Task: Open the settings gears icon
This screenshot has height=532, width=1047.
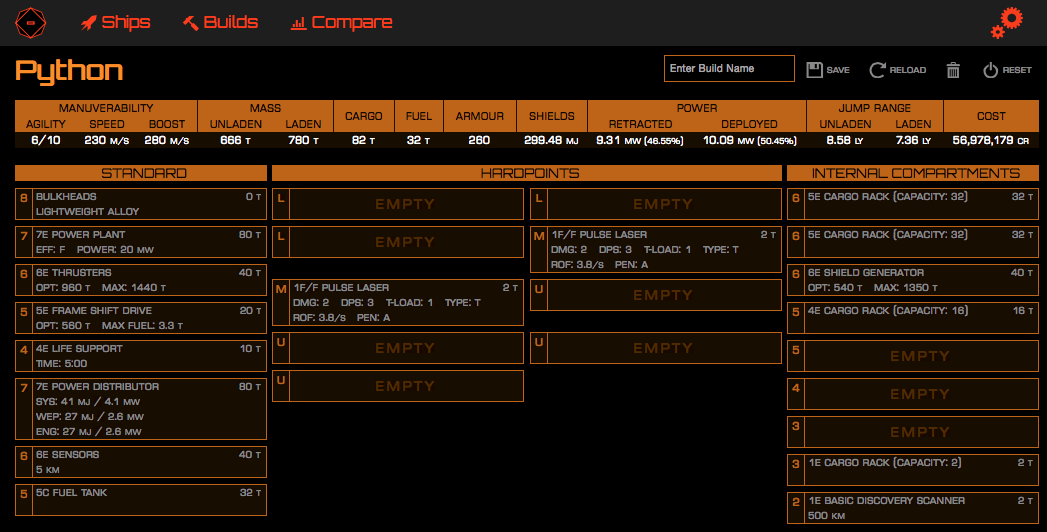Action: (1007, 23)
